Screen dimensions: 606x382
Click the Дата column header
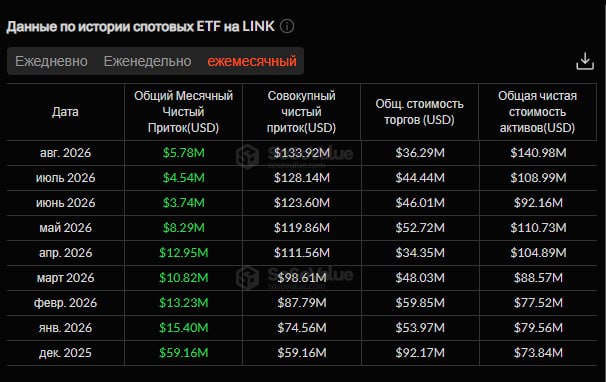[x=65, y=112]
